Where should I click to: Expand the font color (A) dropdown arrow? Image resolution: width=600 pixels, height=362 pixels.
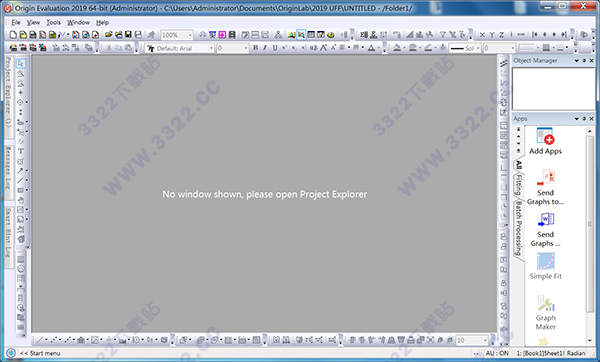point(378,48)
